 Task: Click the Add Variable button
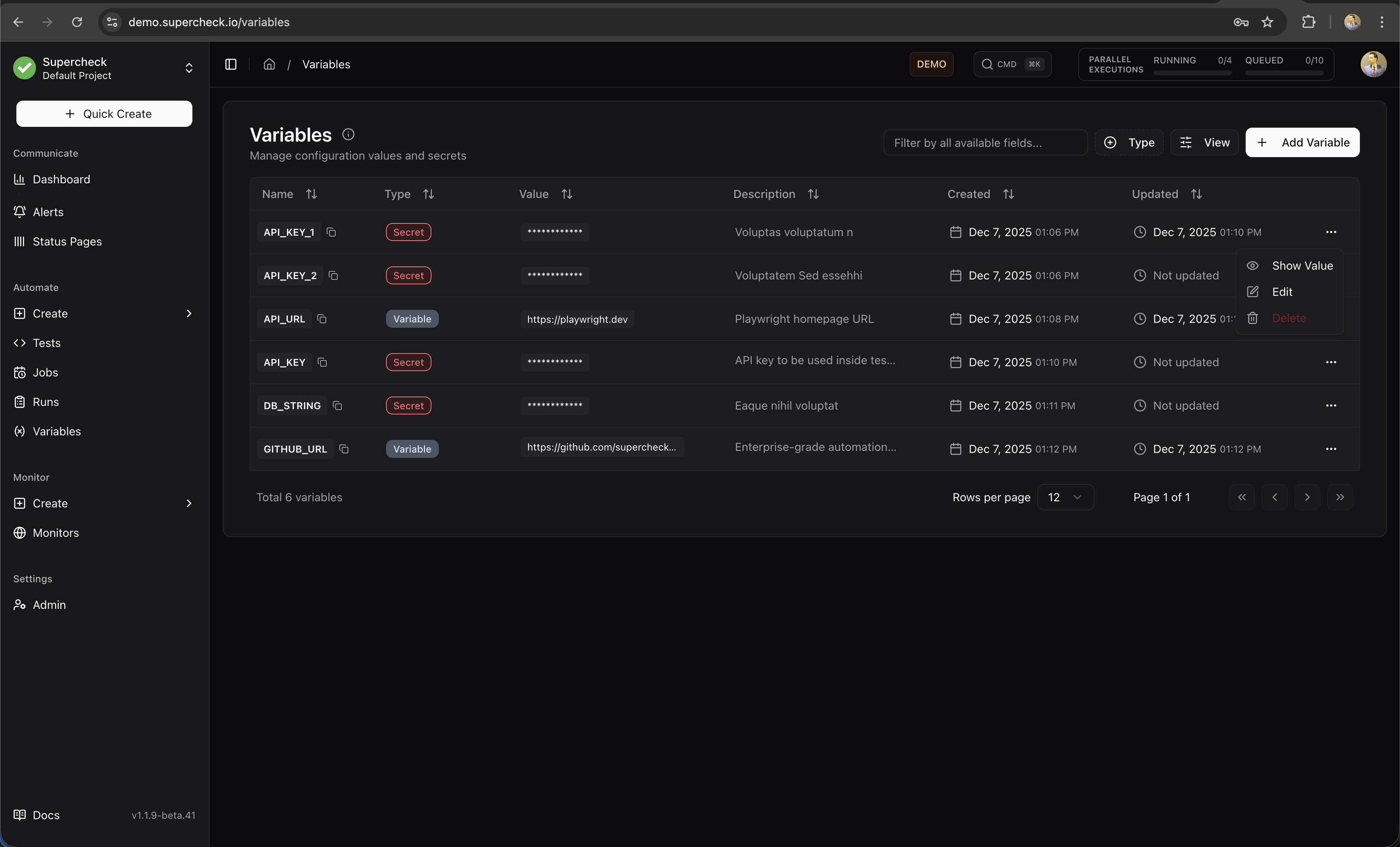(x=1302, y=142)
